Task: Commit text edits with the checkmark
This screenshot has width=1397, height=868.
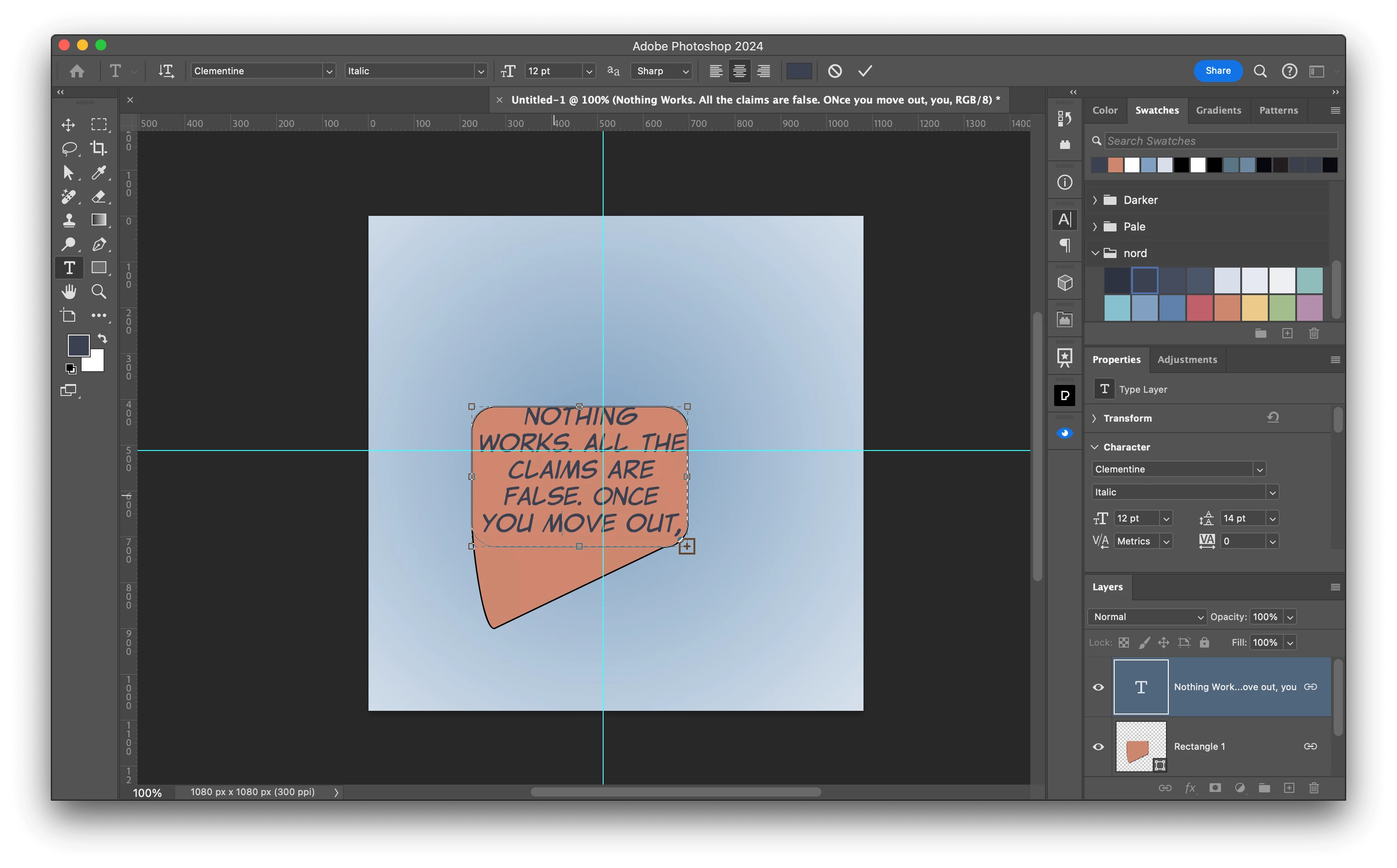Action: click(x=865, y=71)
